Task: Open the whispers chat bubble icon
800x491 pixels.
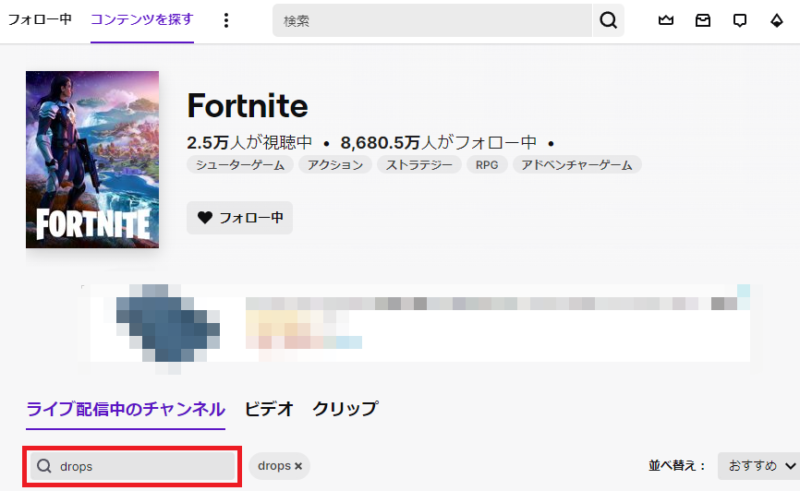Action: 739,20
